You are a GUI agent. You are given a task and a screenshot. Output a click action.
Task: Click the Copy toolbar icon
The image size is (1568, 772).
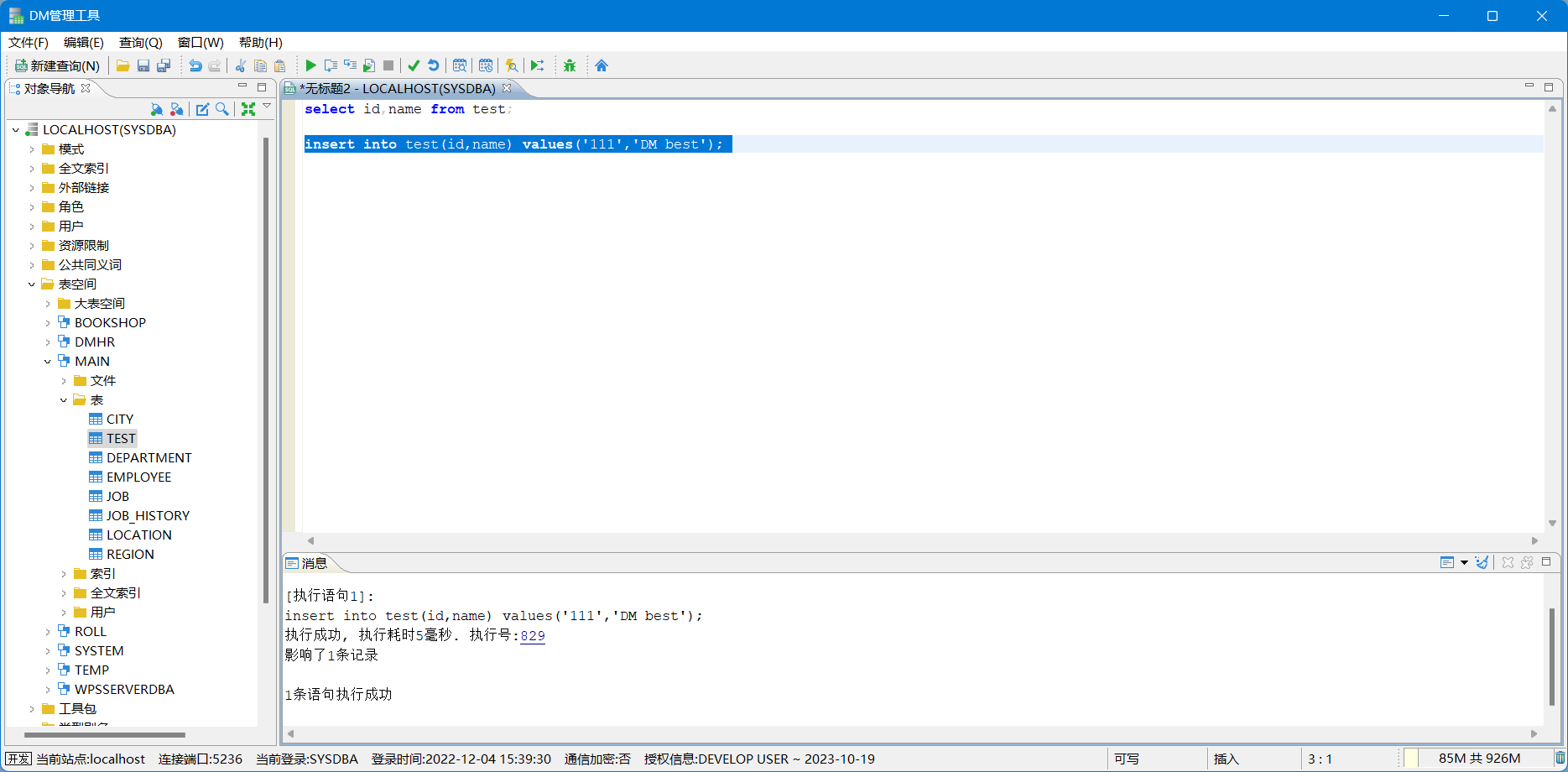(x=260, y=65)
